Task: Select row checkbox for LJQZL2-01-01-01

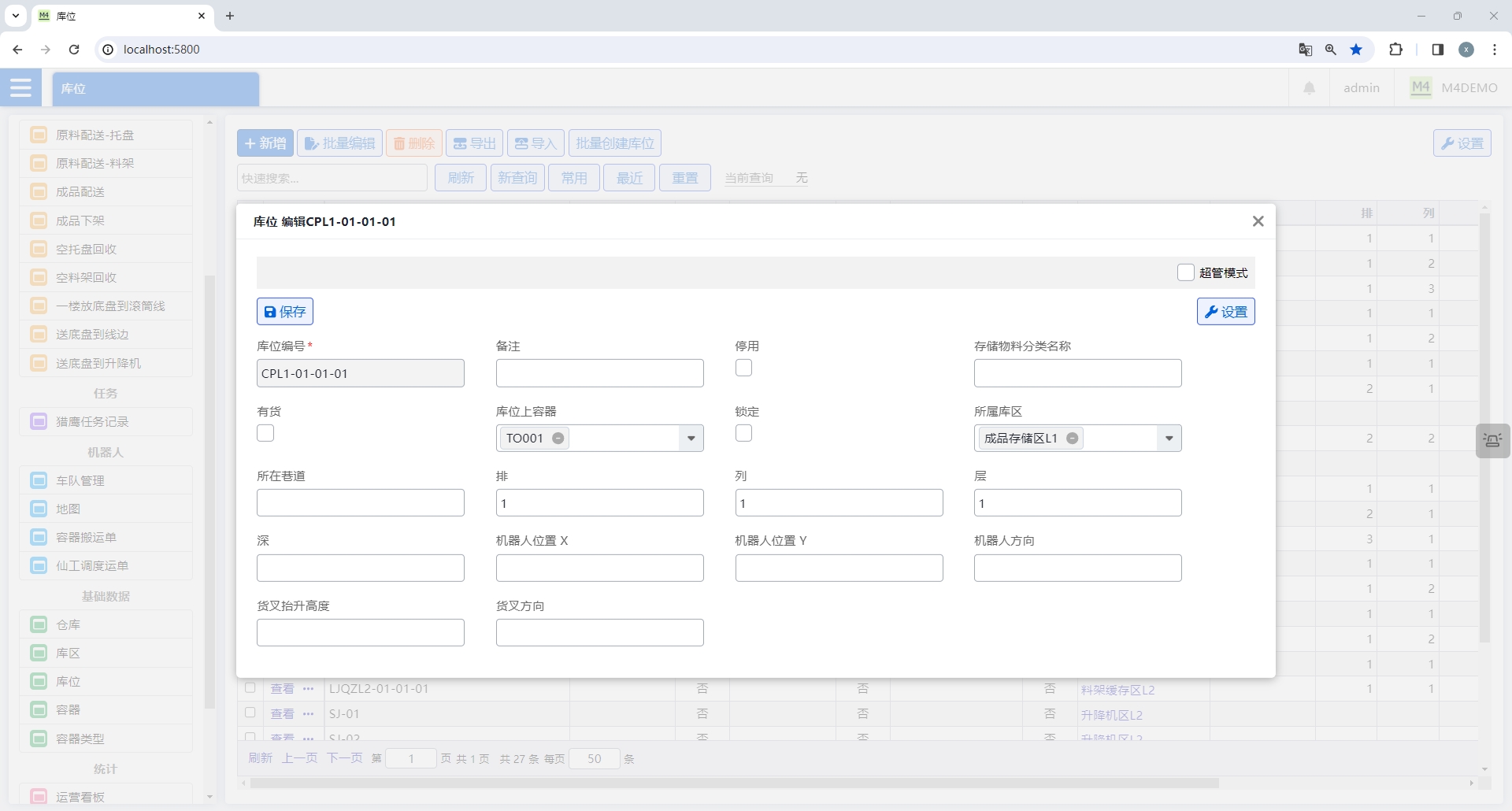Action: 250,688
